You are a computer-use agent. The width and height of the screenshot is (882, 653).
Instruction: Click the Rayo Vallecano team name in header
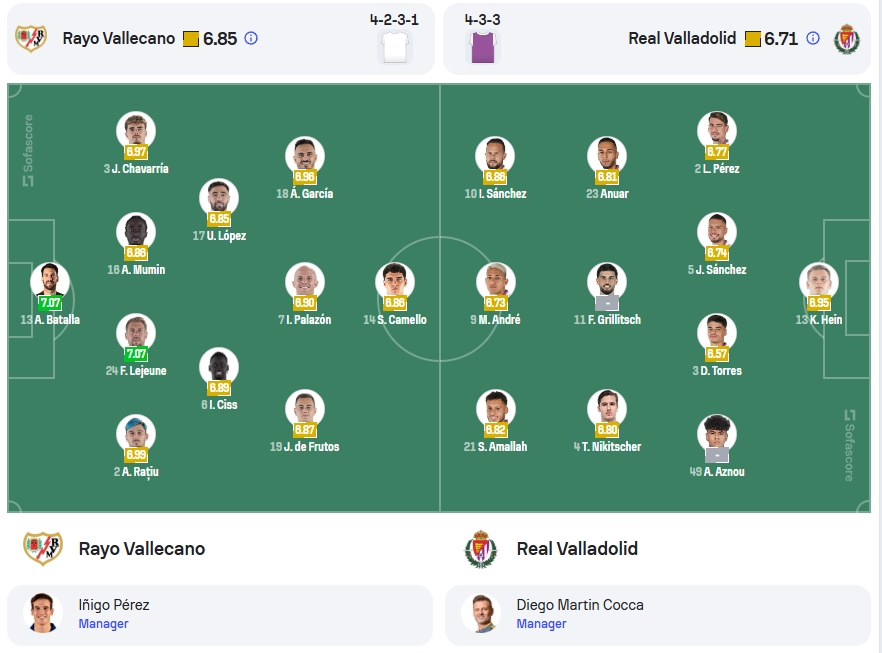click(119, 38)
